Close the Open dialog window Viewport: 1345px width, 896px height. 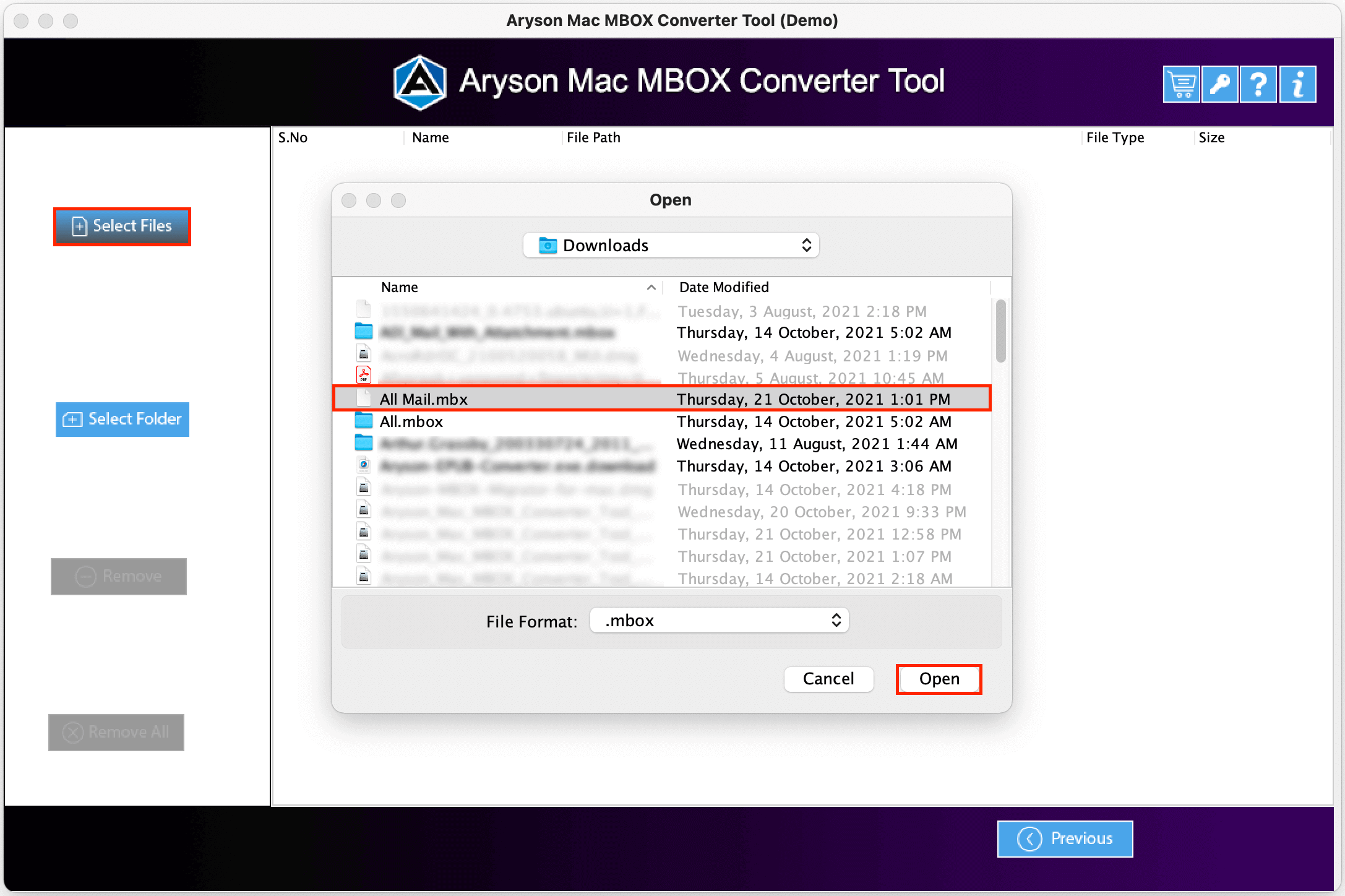pyautogui.click(x=349, y=200)
